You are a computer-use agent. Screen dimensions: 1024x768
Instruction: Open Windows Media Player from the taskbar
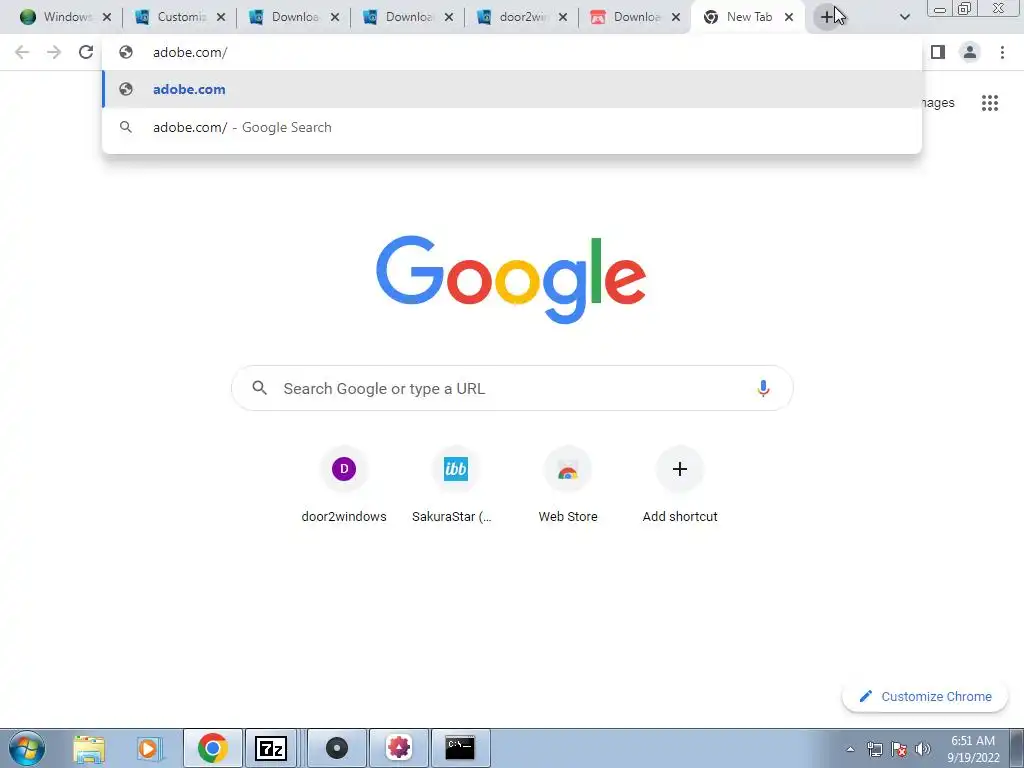coord(150,748)
